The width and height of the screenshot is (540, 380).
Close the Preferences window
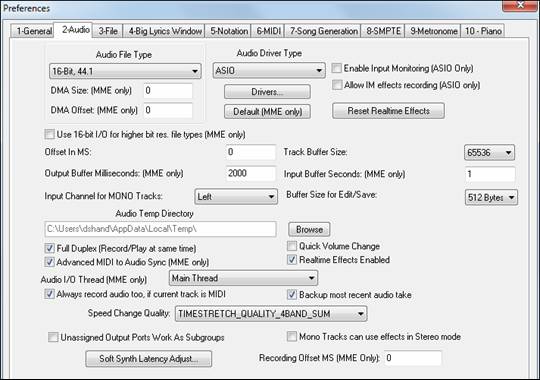(520, 6)
